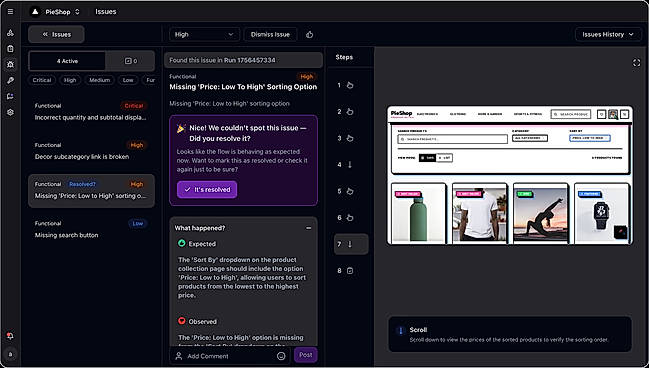The width and height of the screenshot is (649, 368).
Task: Open Incorrect quantity and subtotal issue
Action: [x=91, y=112]
